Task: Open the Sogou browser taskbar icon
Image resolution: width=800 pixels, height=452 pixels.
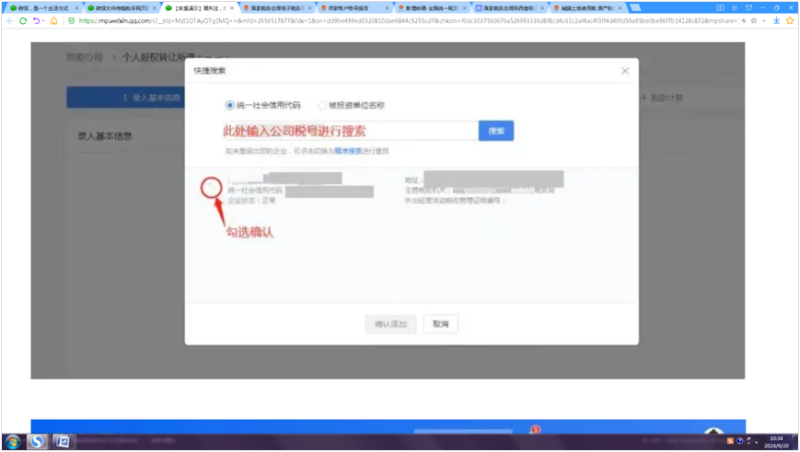Action: click(39, 441)
